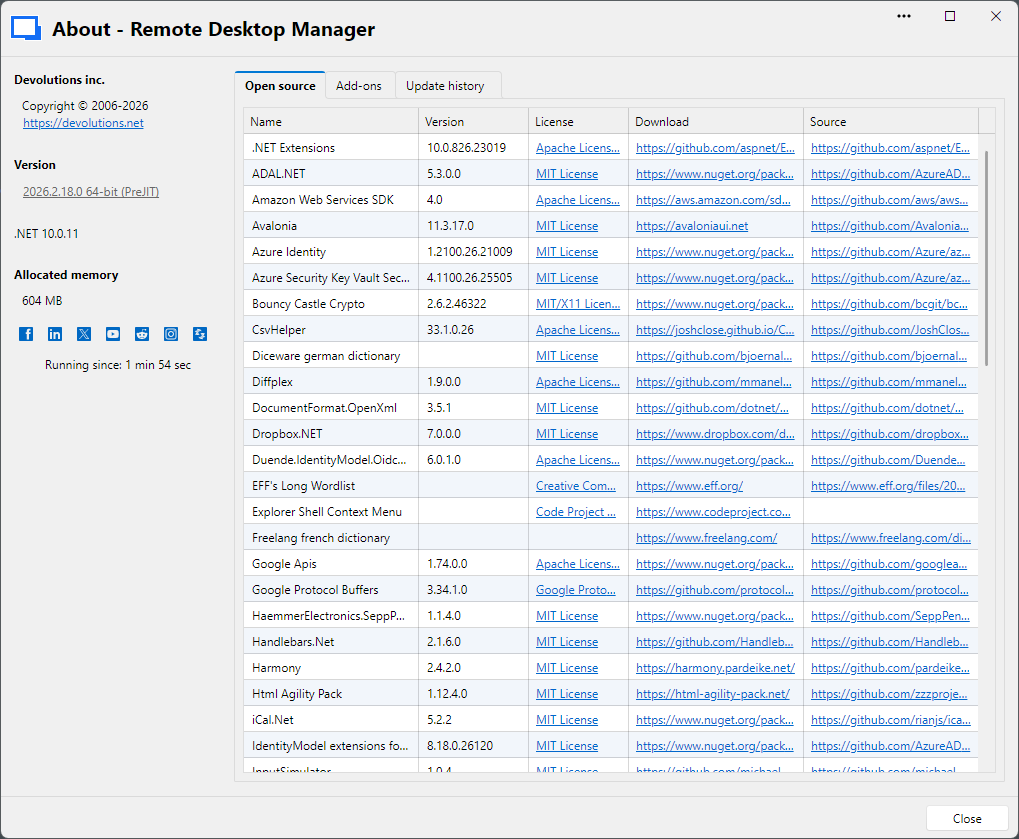The height and width of the screenshot is (839, 1019).
Task: Open the Creative Commons license link
Action: 576,486
